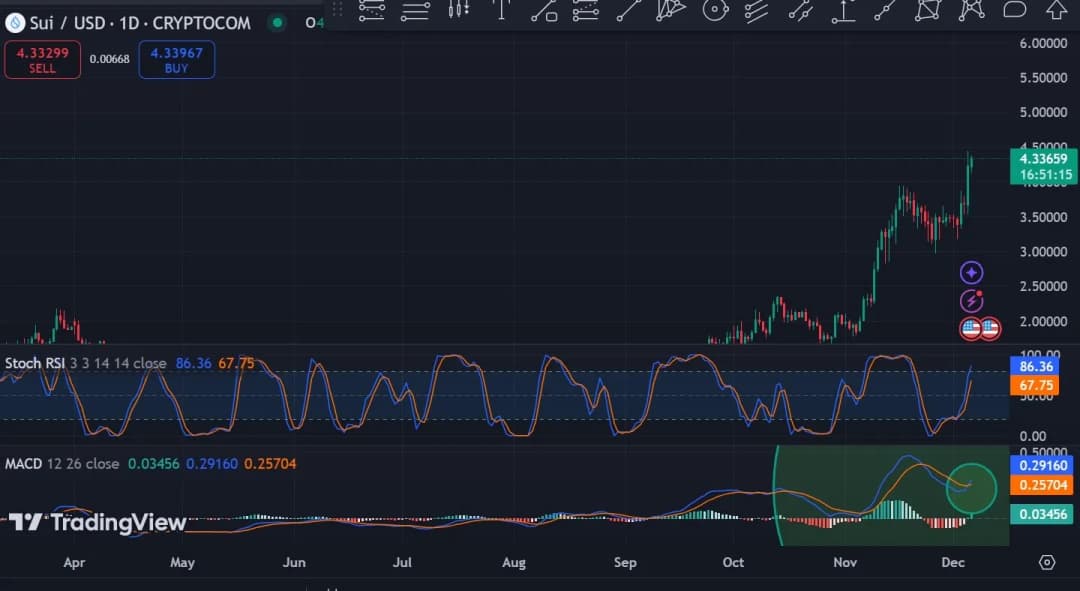Open the MACD indicator legend
1080x591 pixels.
62,464
